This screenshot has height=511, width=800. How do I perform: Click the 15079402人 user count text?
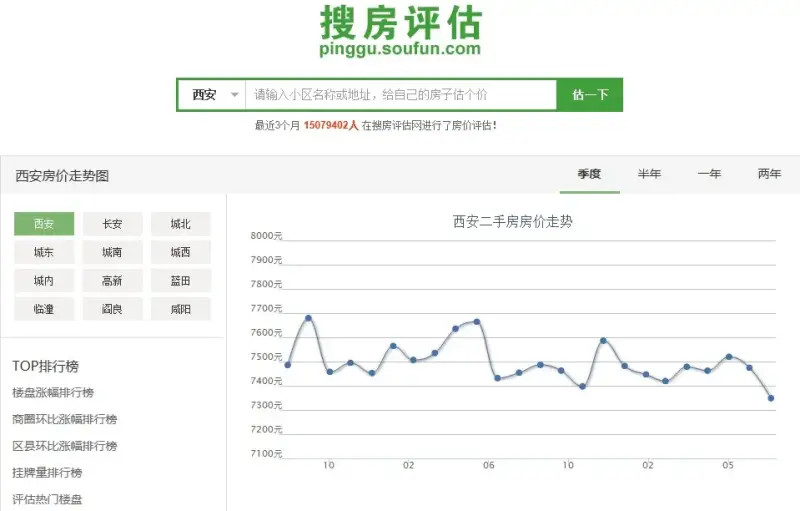[x=331, y=125]
